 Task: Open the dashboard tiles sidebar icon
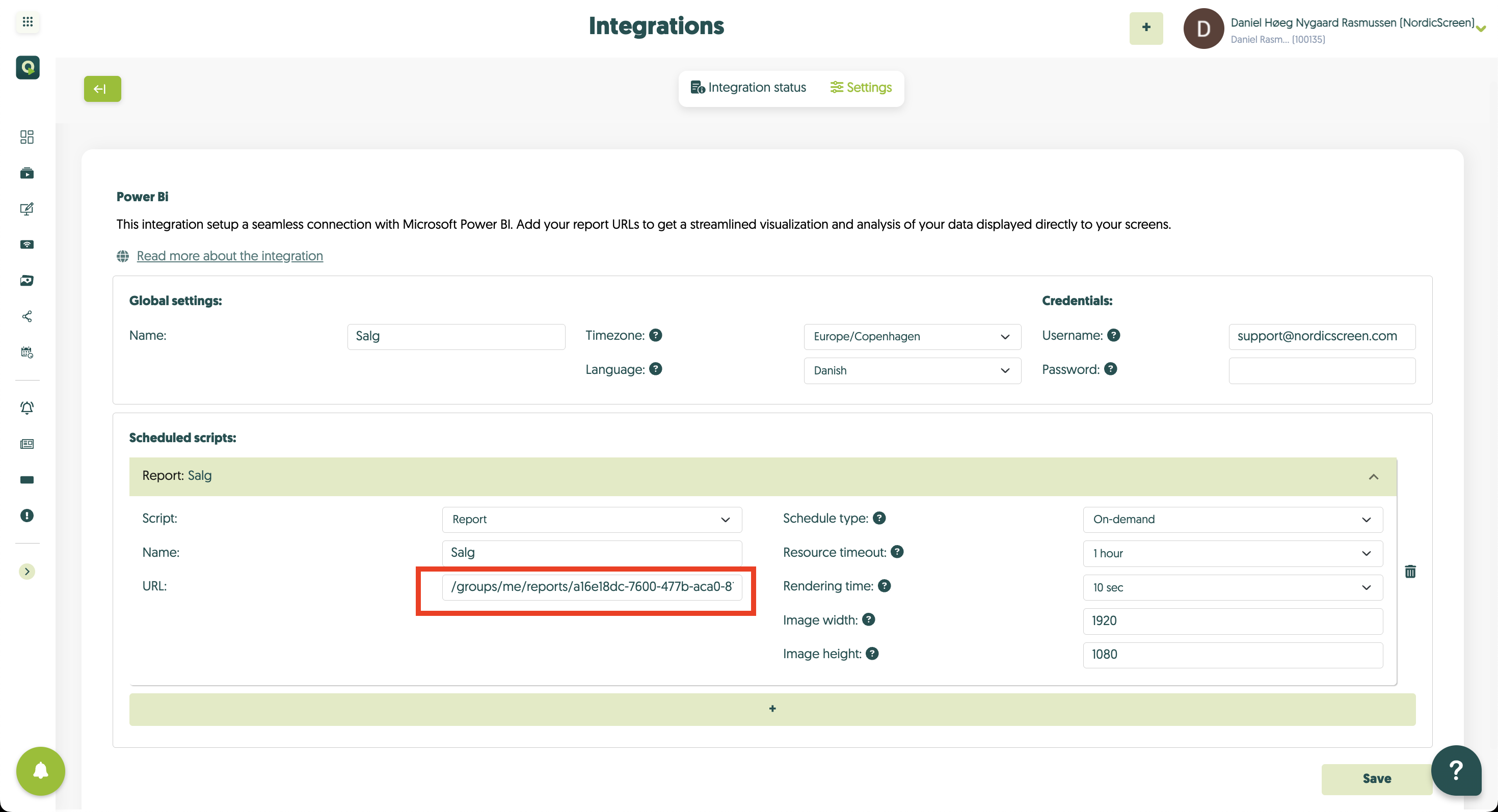tap(26, 137)
